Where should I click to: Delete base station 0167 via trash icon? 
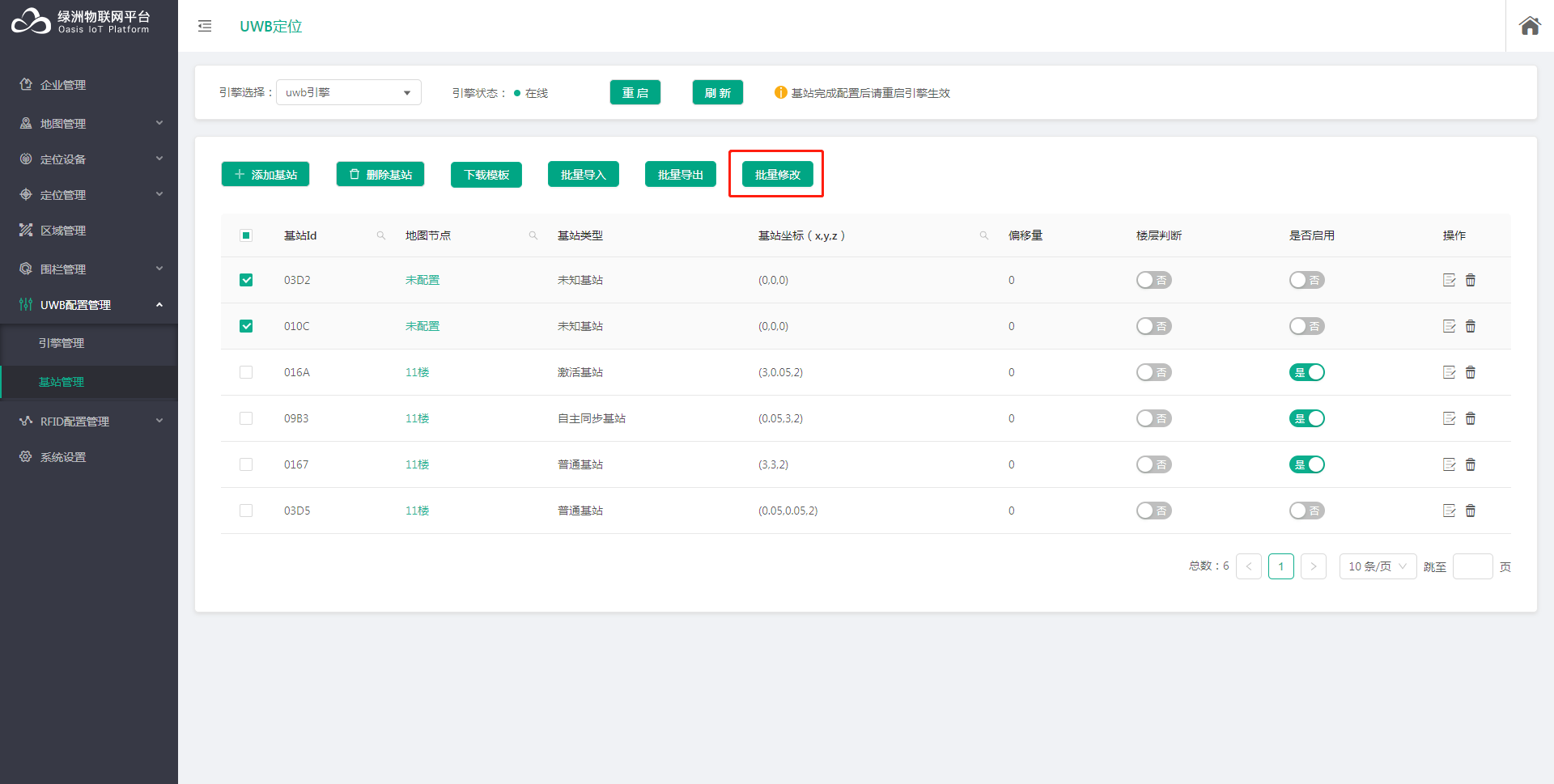pos(1471,464)
